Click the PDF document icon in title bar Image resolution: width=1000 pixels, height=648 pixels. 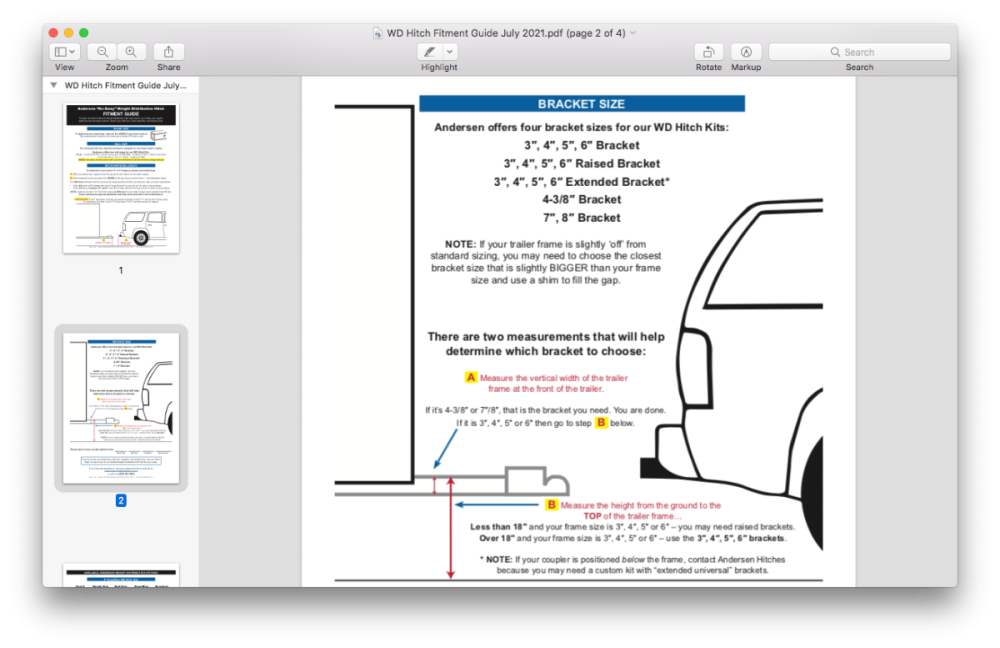tap(377, 33)
